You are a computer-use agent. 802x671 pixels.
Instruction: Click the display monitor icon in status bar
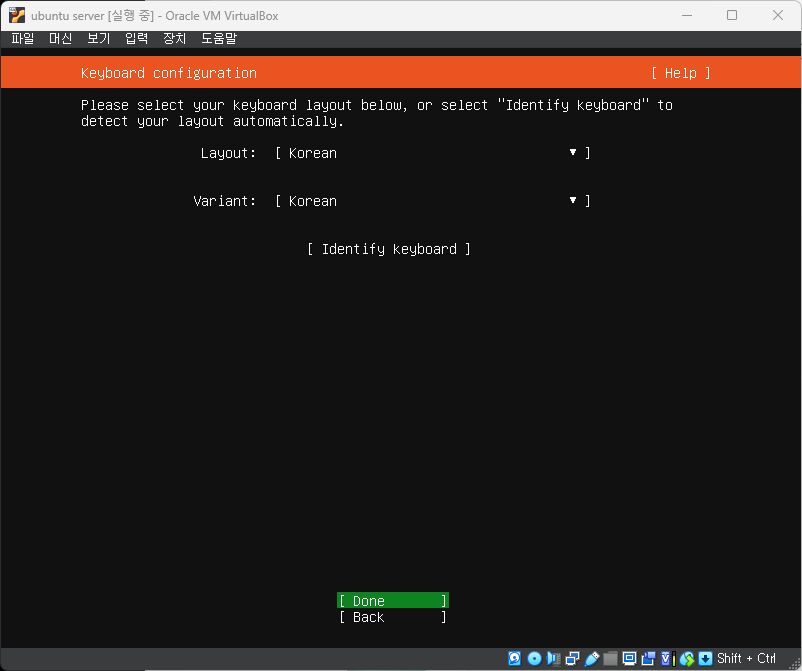629,658
